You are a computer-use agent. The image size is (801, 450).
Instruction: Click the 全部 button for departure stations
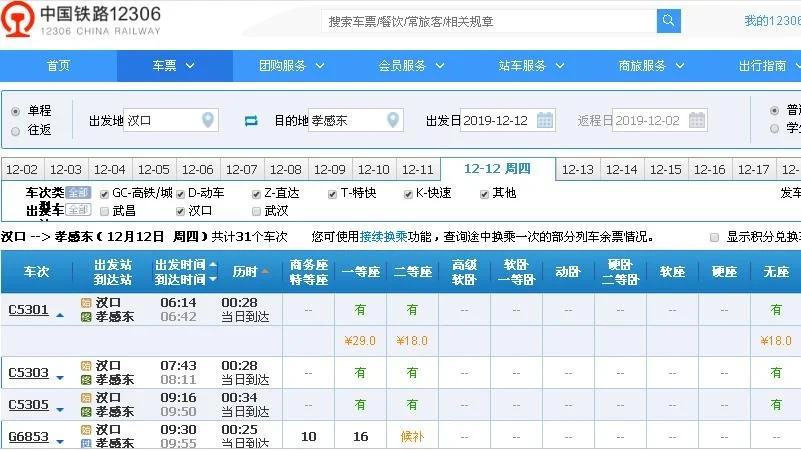[x=79, y=209]
